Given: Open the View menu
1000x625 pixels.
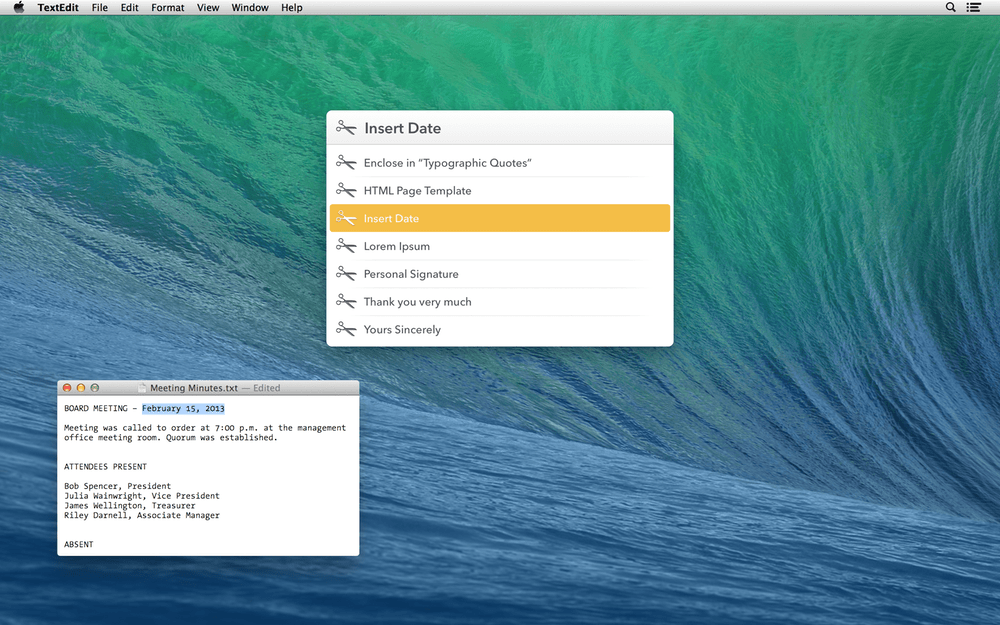Looking at the screenshot, I should point(208,8).
